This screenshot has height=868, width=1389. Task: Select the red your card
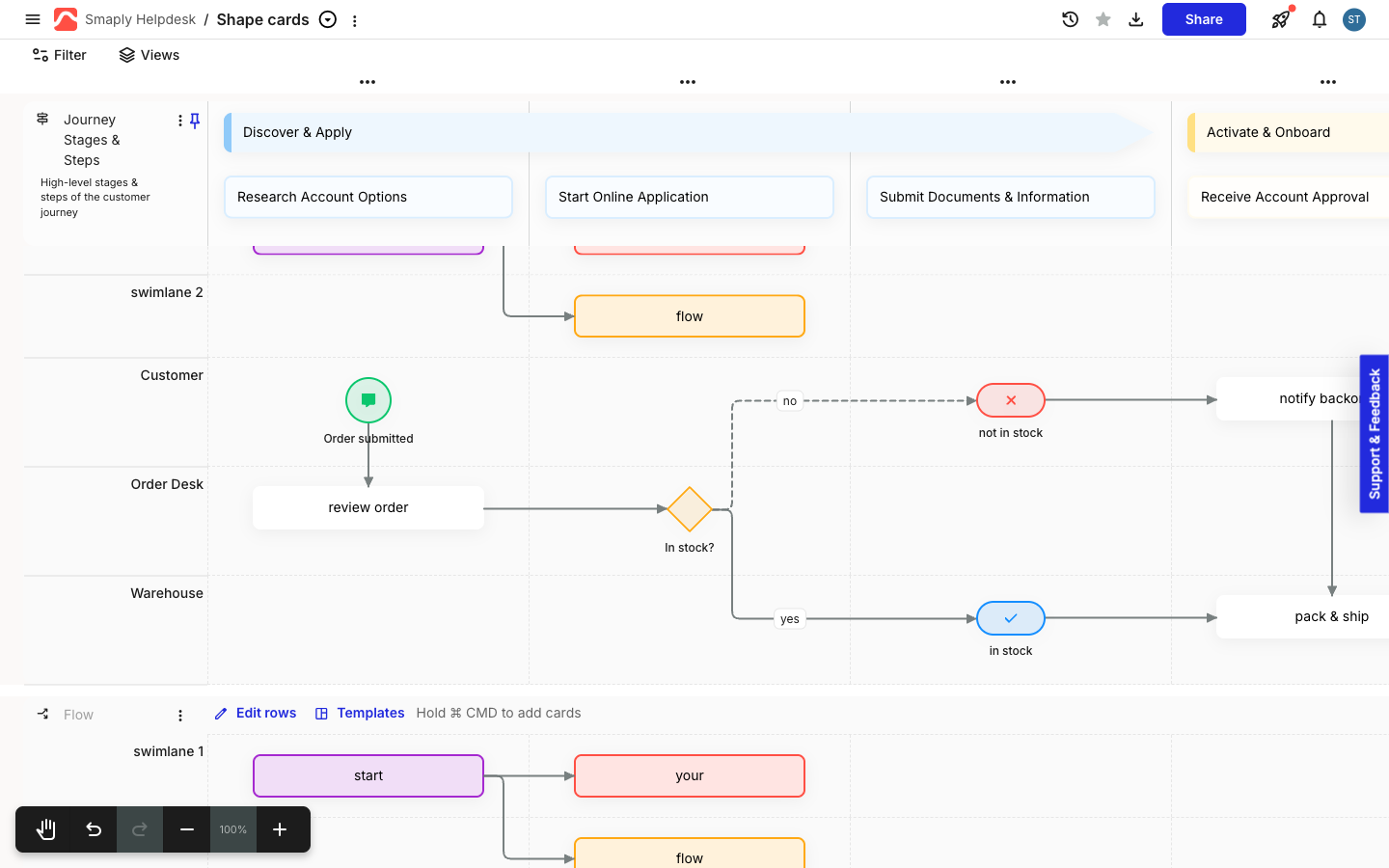[690, 775]
